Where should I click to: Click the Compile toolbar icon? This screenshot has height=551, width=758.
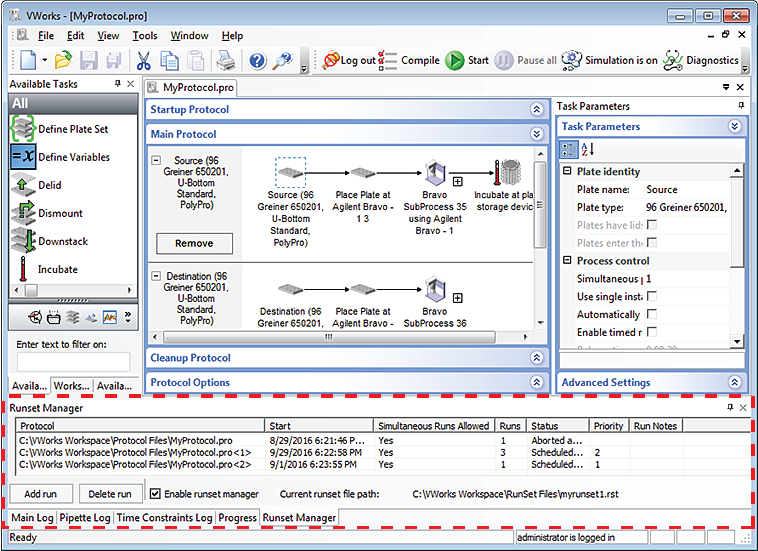point(388,60)
